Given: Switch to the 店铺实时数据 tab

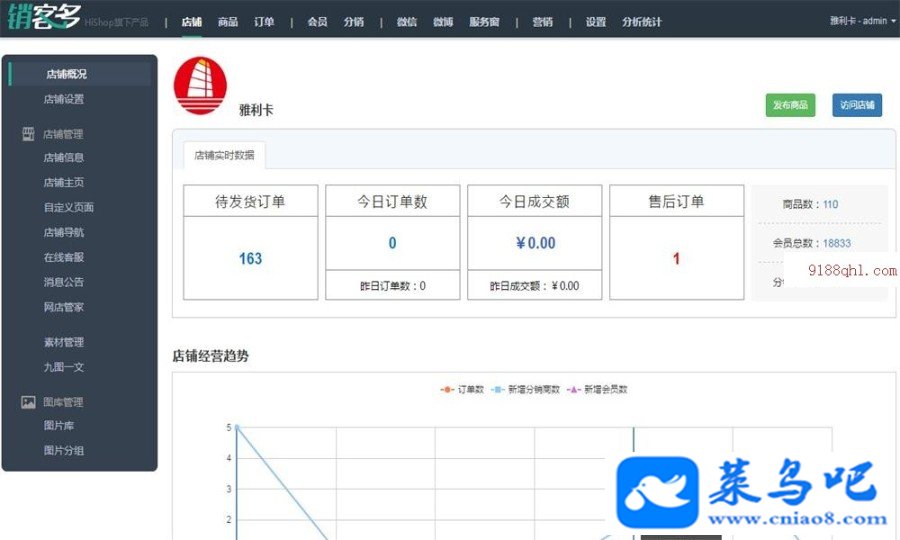Looking at the screenshot, I should (x=224, y=155).
